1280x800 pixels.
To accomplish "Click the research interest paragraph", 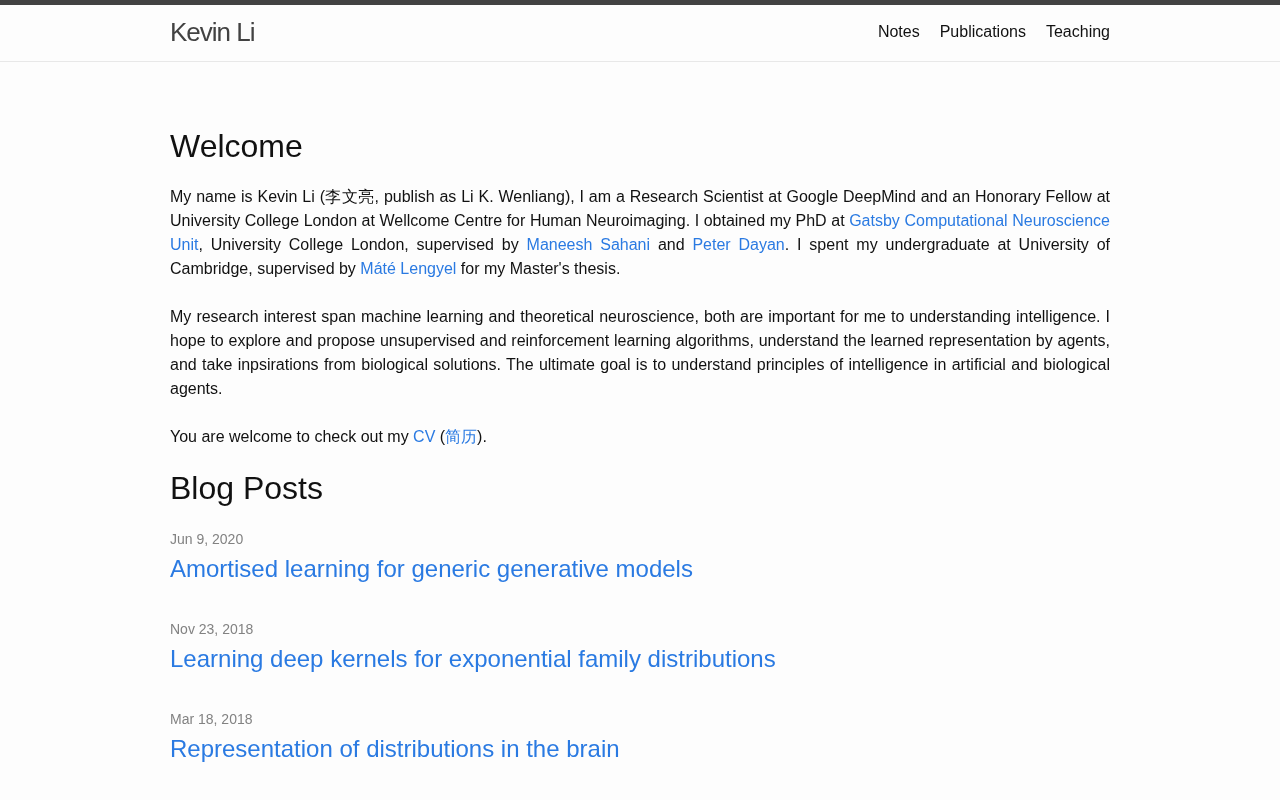I will (640, 353).
